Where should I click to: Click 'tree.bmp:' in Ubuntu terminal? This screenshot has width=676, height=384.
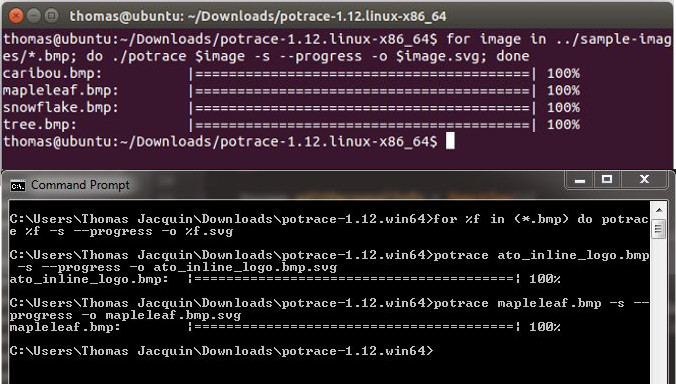coord(40,125)
